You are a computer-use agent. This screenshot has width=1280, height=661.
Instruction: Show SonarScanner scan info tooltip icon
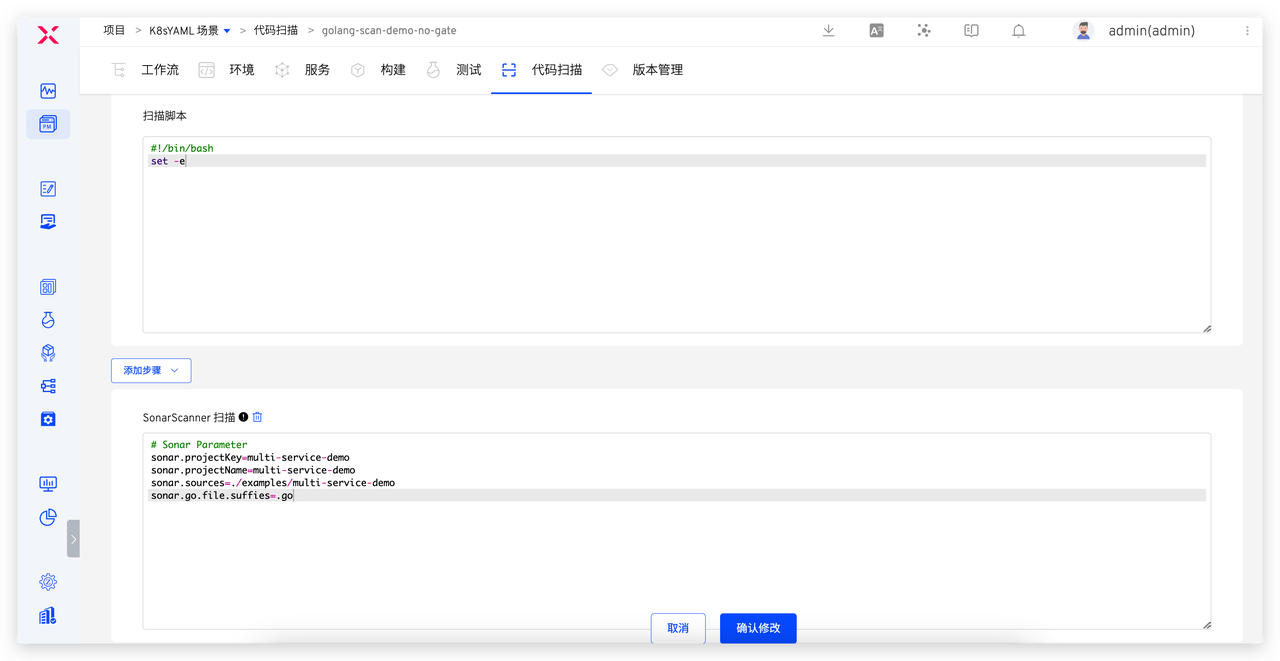(x=243, y=417)
